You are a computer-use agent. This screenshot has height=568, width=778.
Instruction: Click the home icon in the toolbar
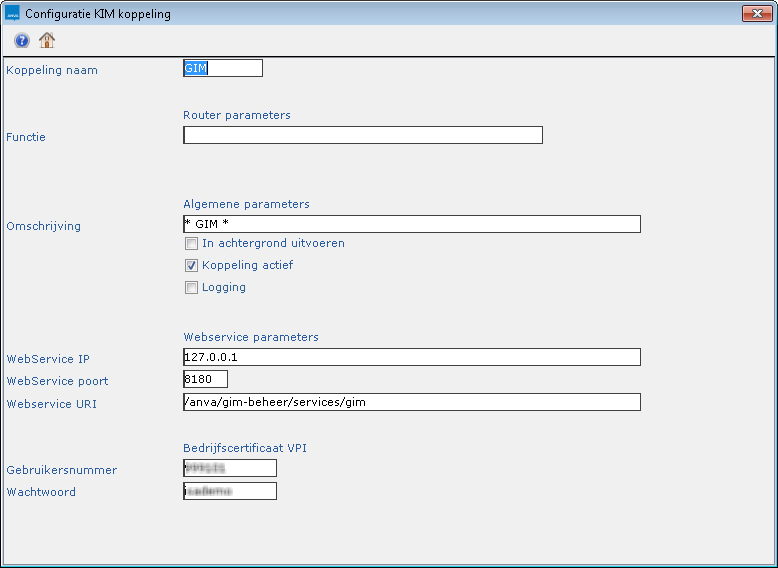tap(47, 41)
